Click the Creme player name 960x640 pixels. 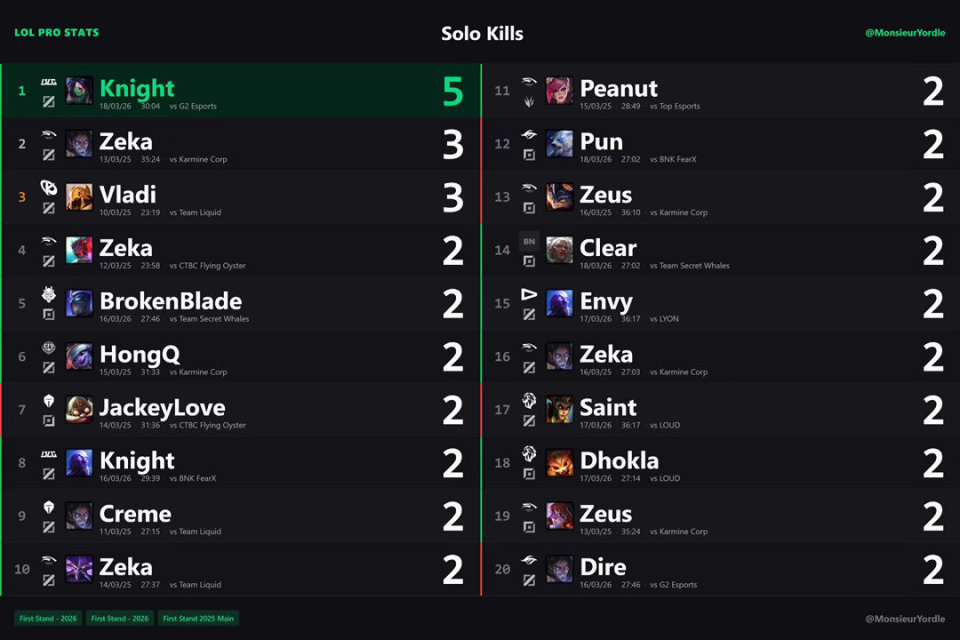click(135, 514)
